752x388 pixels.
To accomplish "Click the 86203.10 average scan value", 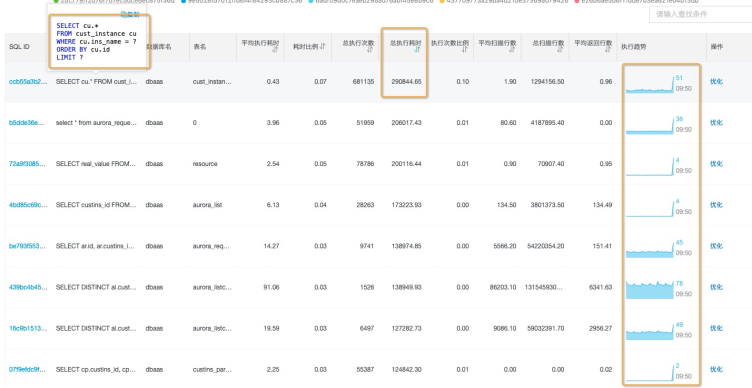I will tap(503, 287).
